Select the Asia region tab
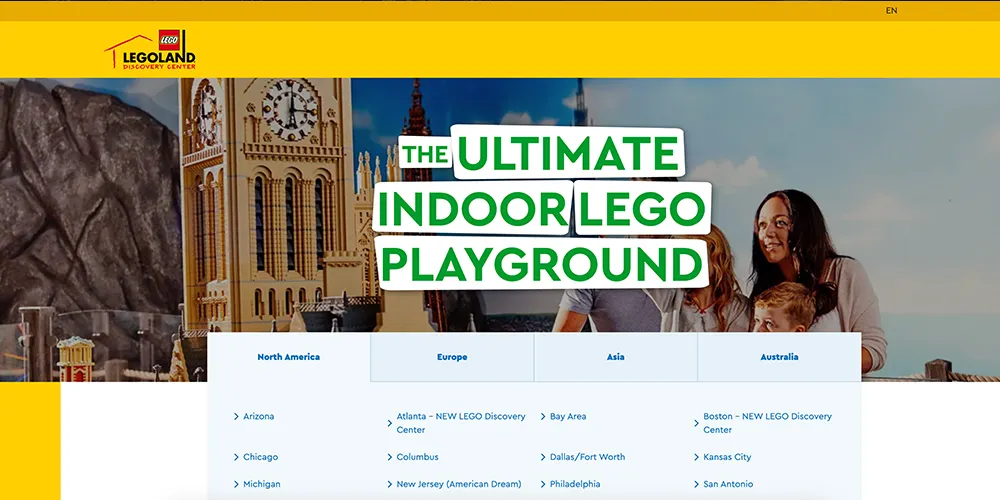 pyautogui.click(x=615, y=357)
